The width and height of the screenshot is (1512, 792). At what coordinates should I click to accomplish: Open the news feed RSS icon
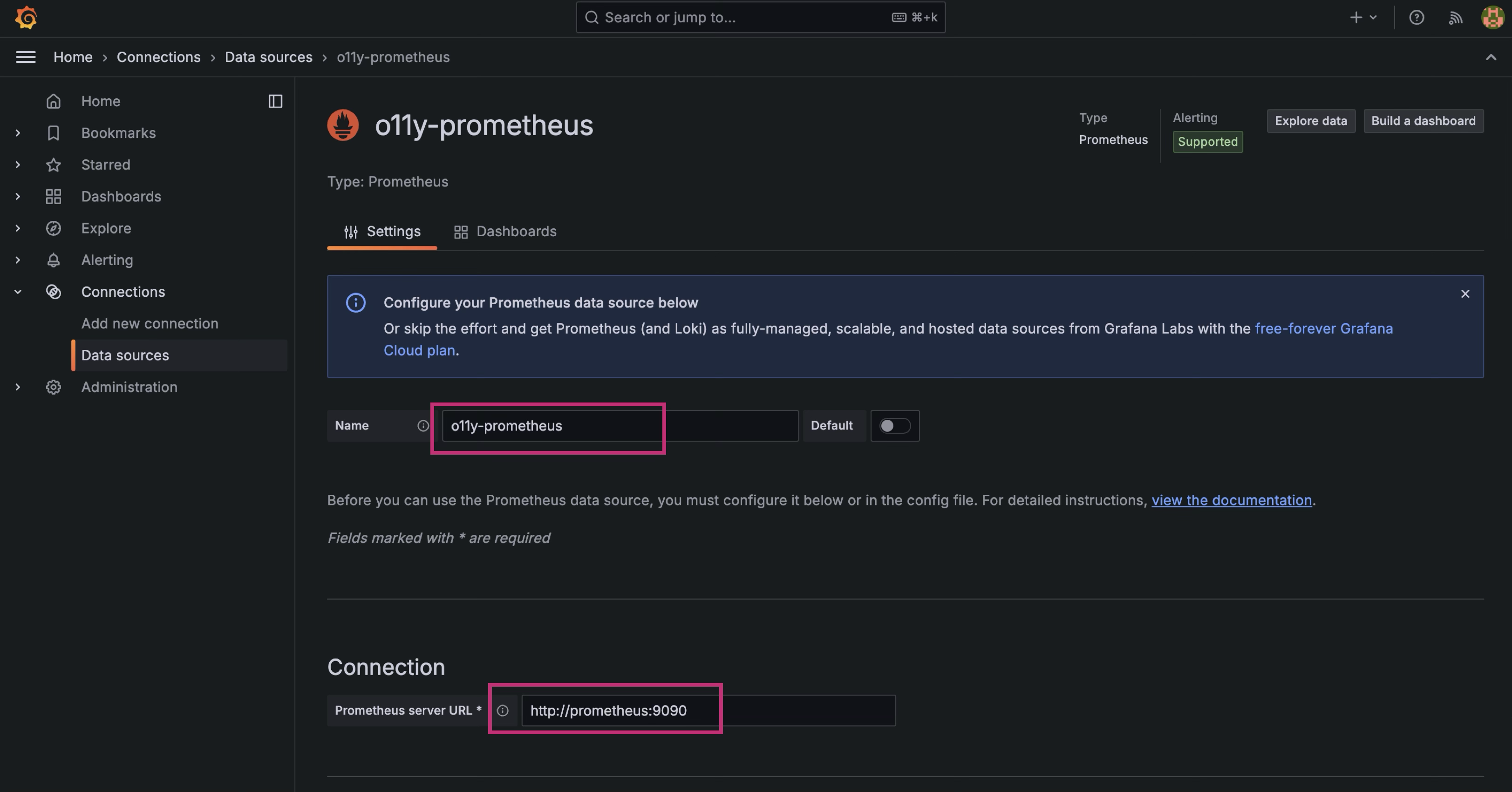tap(1455, 18)
